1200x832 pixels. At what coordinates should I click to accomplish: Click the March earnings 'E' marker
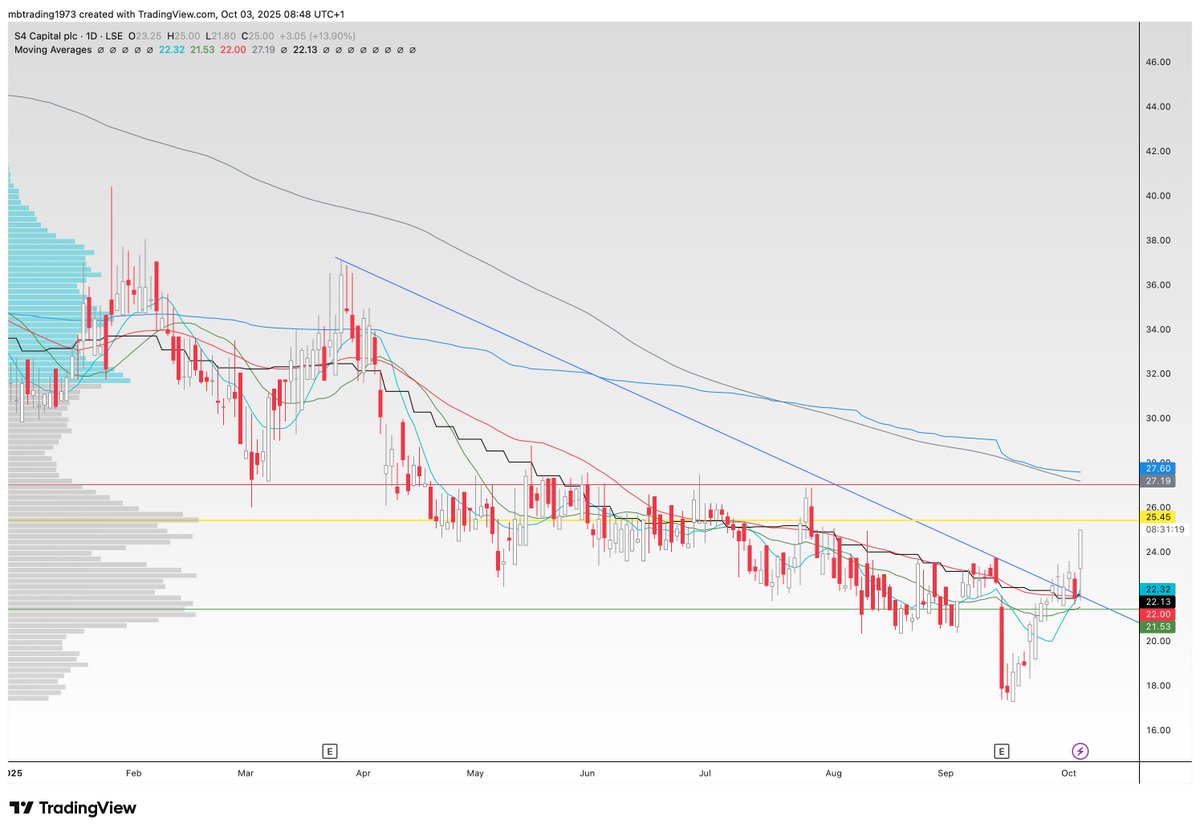[x=330, y=750]
